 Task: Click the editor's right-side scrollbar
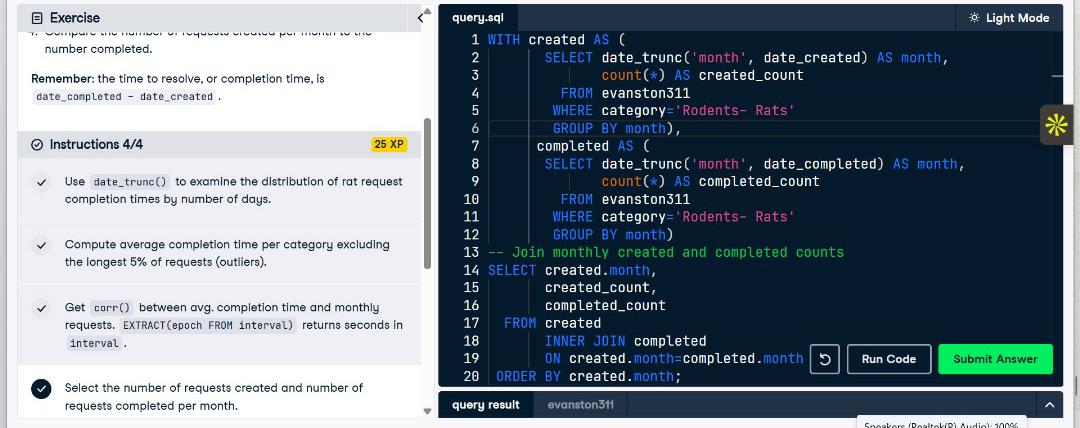coord(1058,207)
